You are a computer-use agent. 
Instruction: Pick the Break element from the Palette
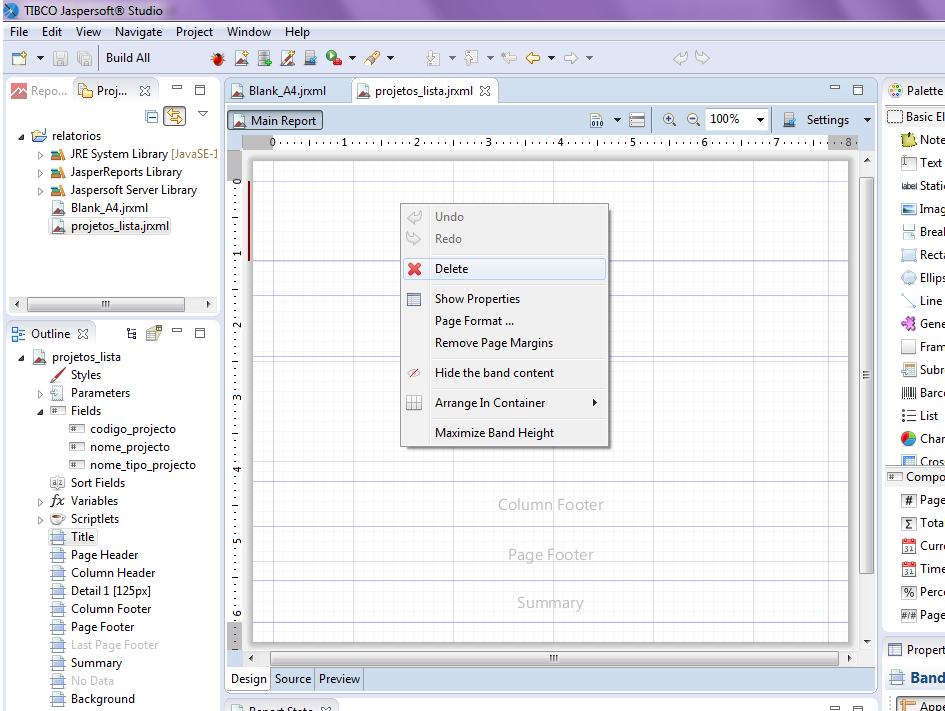click(x=922, y=232)
